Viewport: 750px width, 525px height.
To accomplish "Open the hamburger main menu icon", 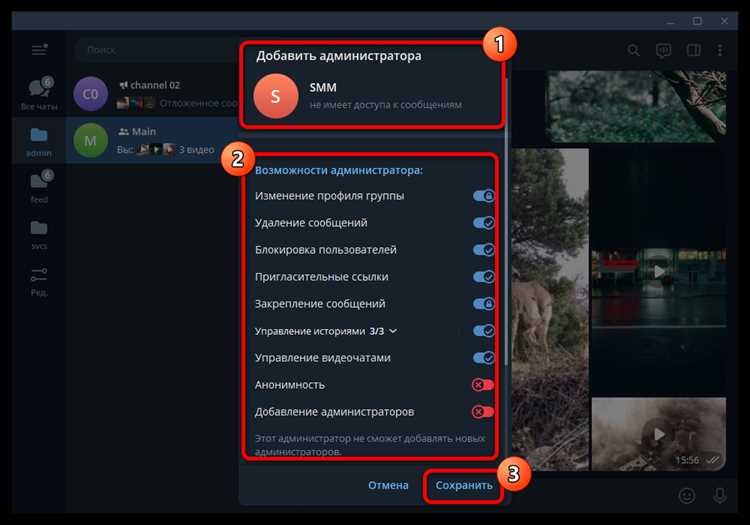I will pos(39,49).
